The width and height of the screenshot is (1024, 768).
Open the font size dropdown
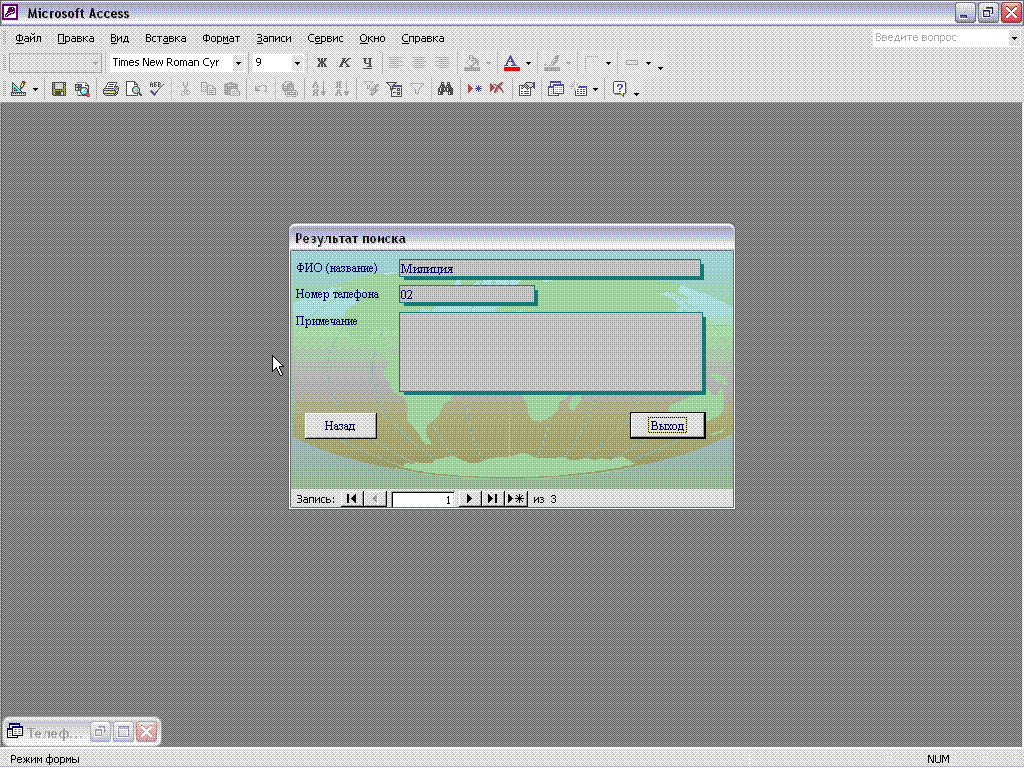point(297,63)
